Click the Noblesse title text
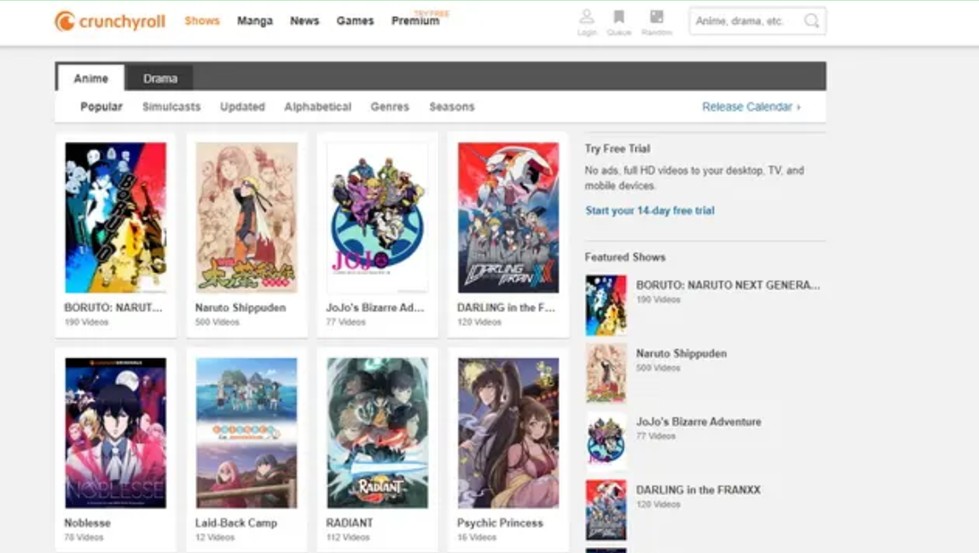Image resolution: width=979 pixels, height=553 pixels. pyautogui.click(x=87, y=523)
